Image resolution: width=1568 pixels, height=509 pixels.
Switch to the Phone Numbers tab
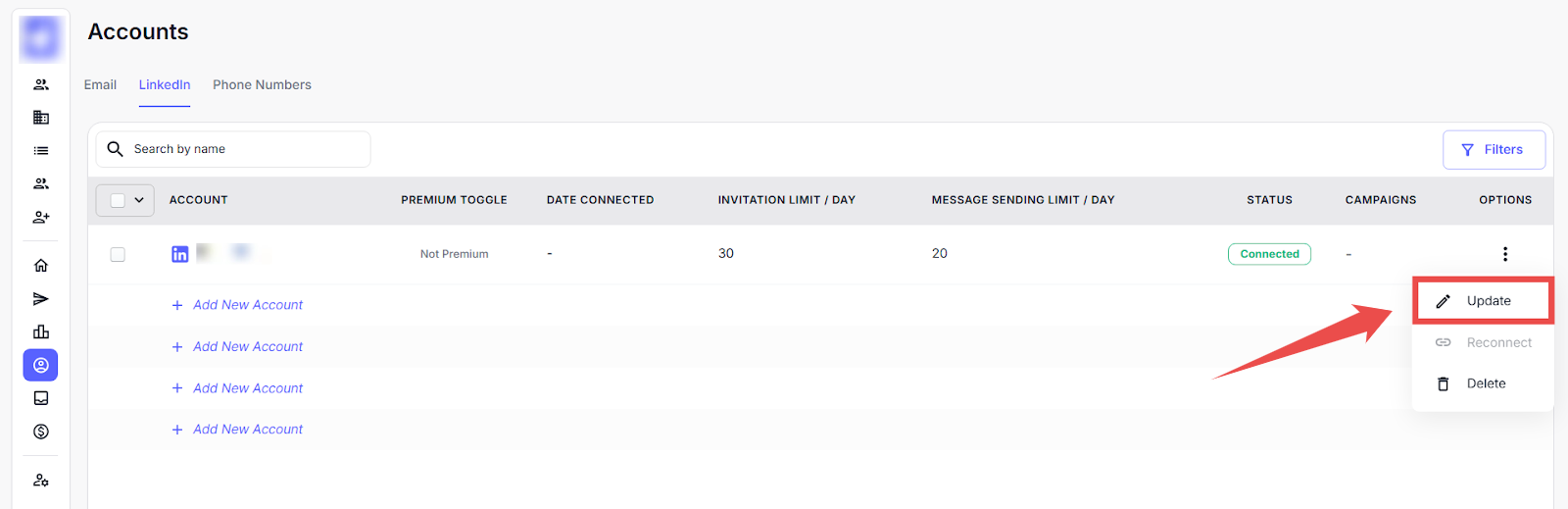click(x=262, y=85)
